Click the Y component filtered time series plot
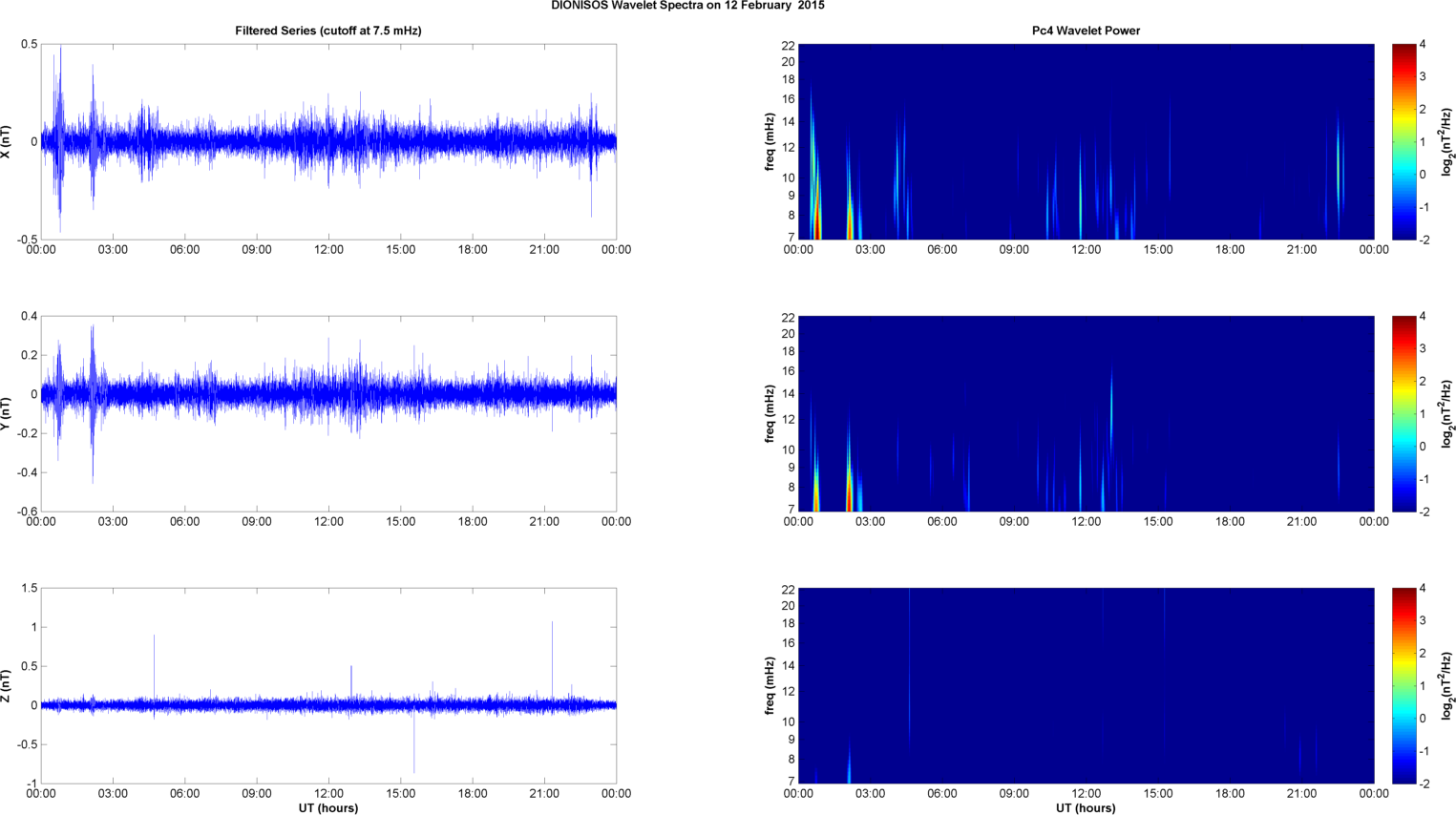The image size is (1456, 815). point(328,413)
